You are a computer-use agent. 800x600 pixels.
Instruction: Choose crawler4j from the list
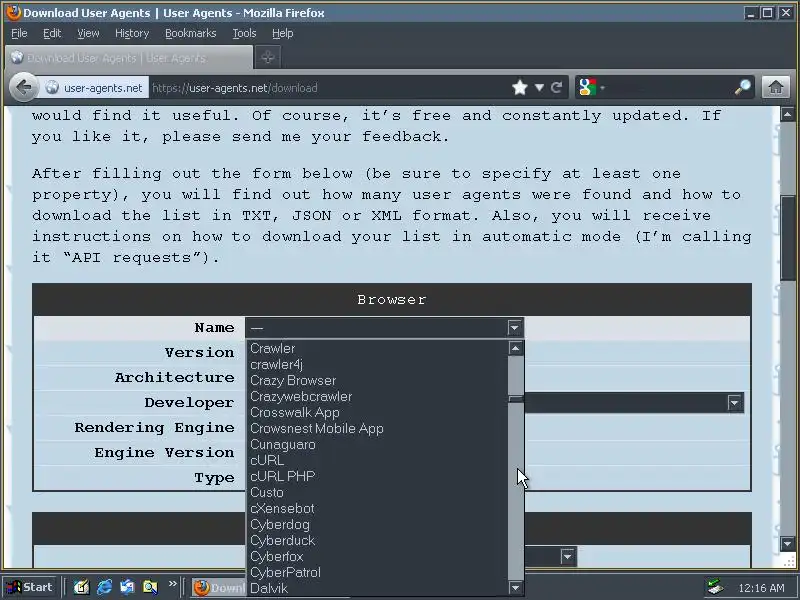[378, 364]
